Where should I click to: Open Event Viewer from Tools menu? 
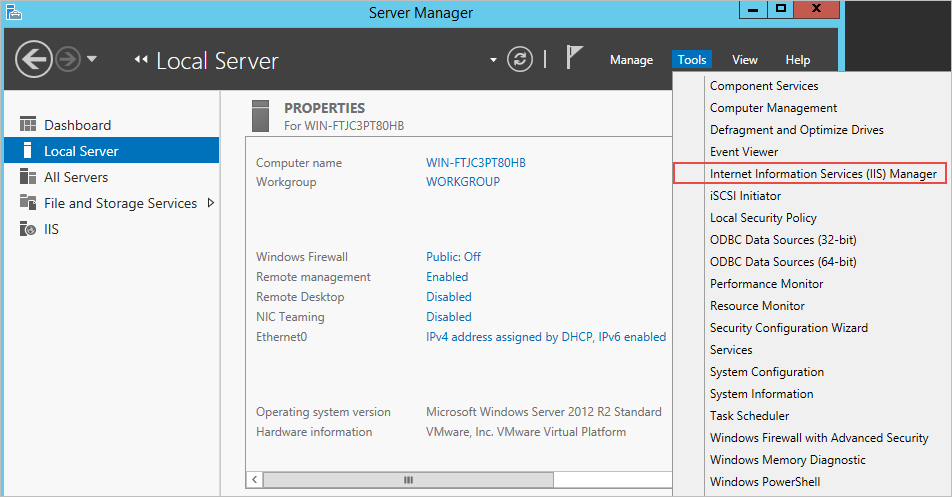click(744, 152)
